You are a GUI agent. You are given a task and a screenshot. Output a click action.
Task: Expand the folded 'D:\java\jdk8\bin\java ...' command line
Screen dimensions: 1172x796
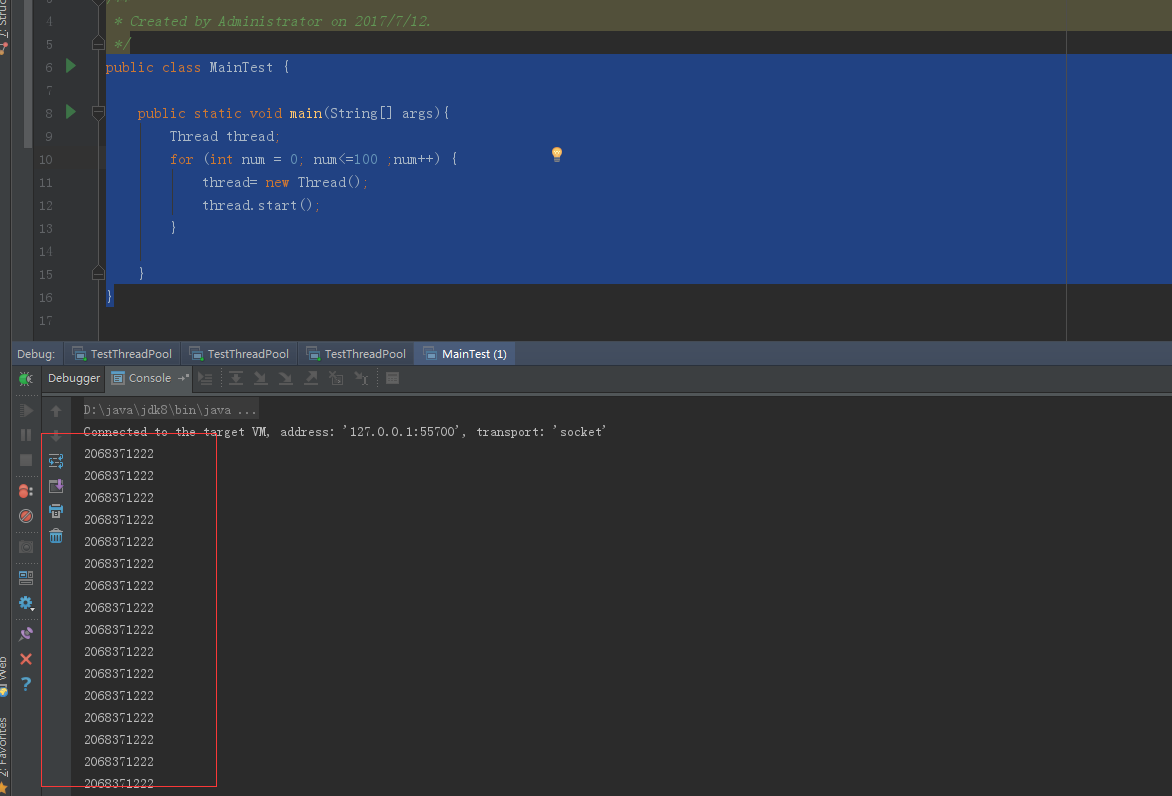pyautogui.click(x=170, y=410)
